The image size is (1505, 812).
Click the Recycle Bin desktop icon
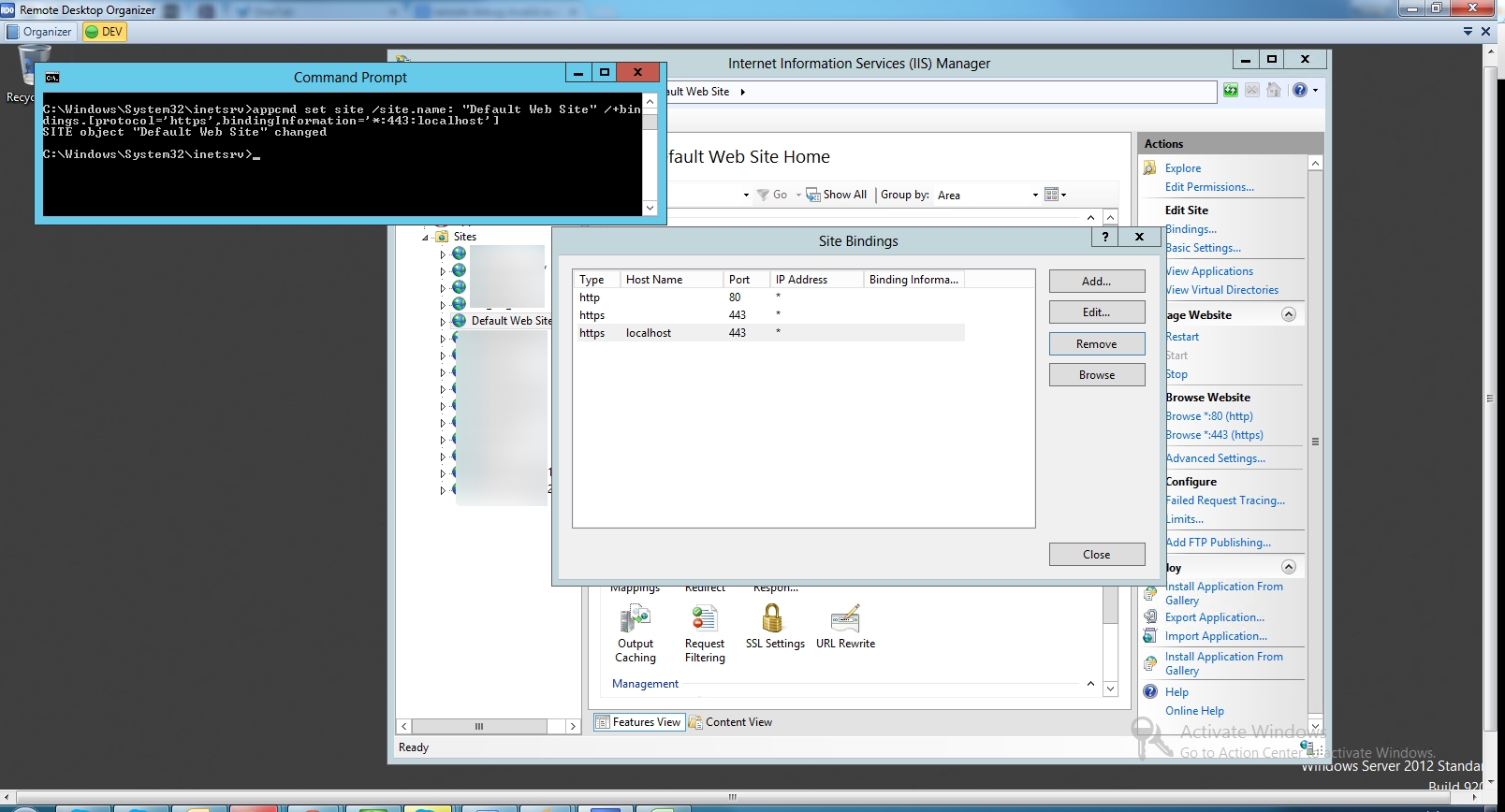(34, 65)
